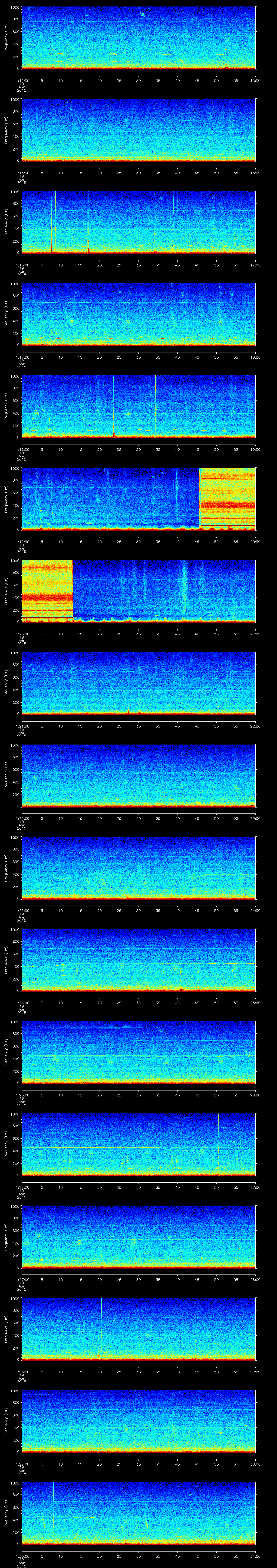
Task: Click the '1:16:00' start time label
Action: (22, 265)
